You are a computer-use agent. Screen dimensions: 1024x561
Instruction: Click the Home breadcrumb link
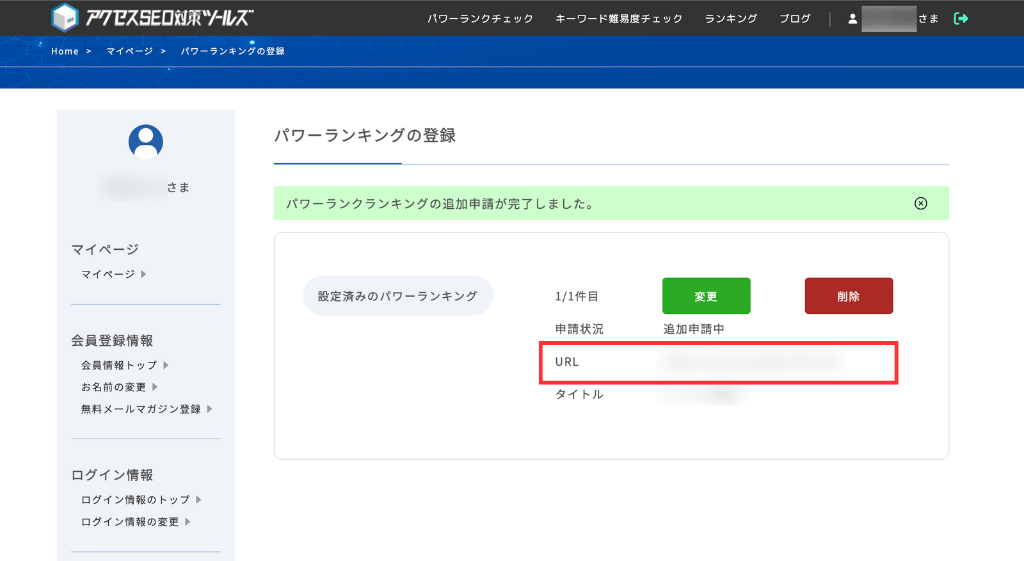(x=65, y=51)
